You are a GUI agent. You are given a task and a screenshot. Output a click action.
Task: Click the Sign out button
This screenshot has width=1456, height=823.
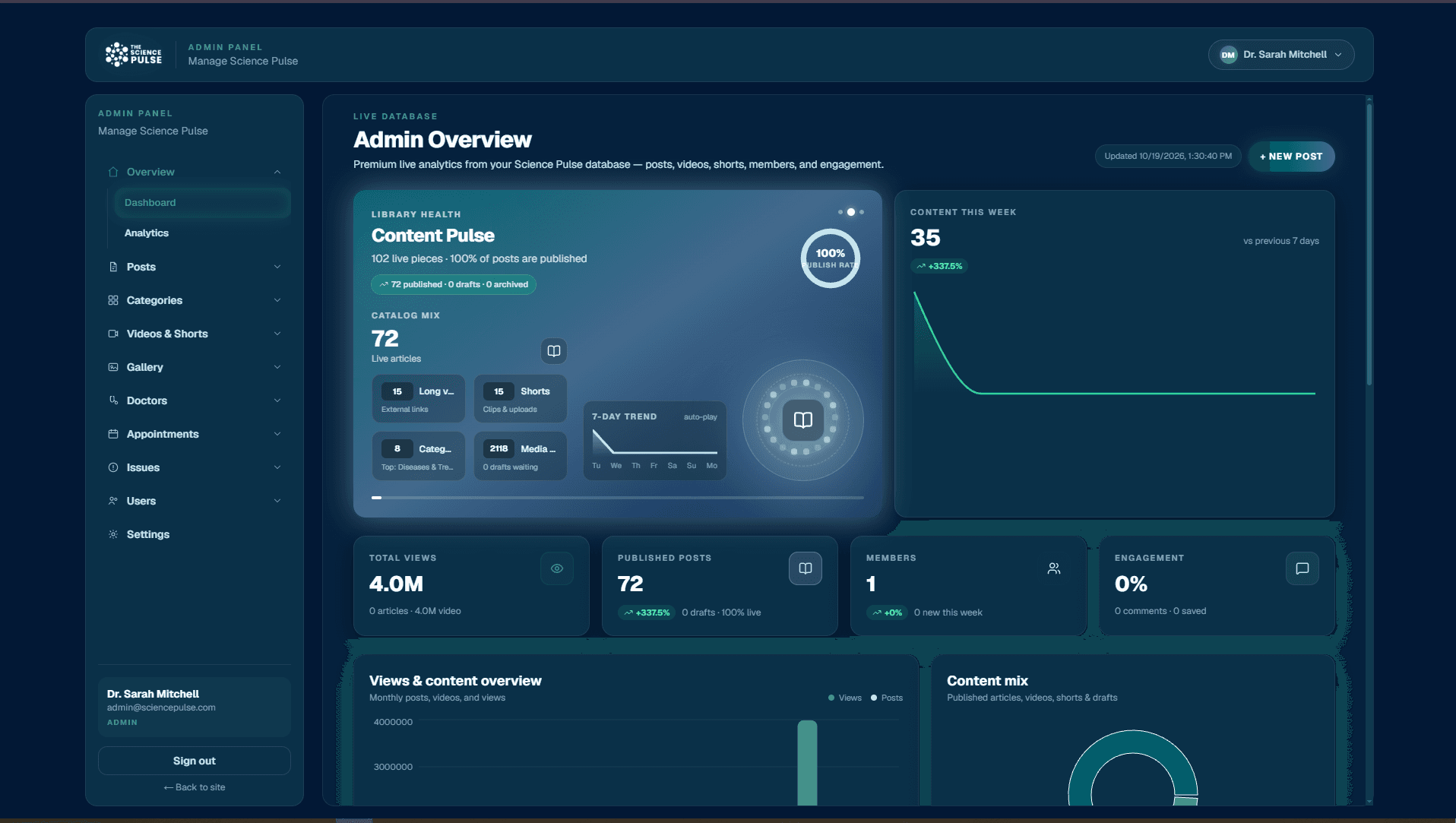pyautogui.click(x=195, y=761)
